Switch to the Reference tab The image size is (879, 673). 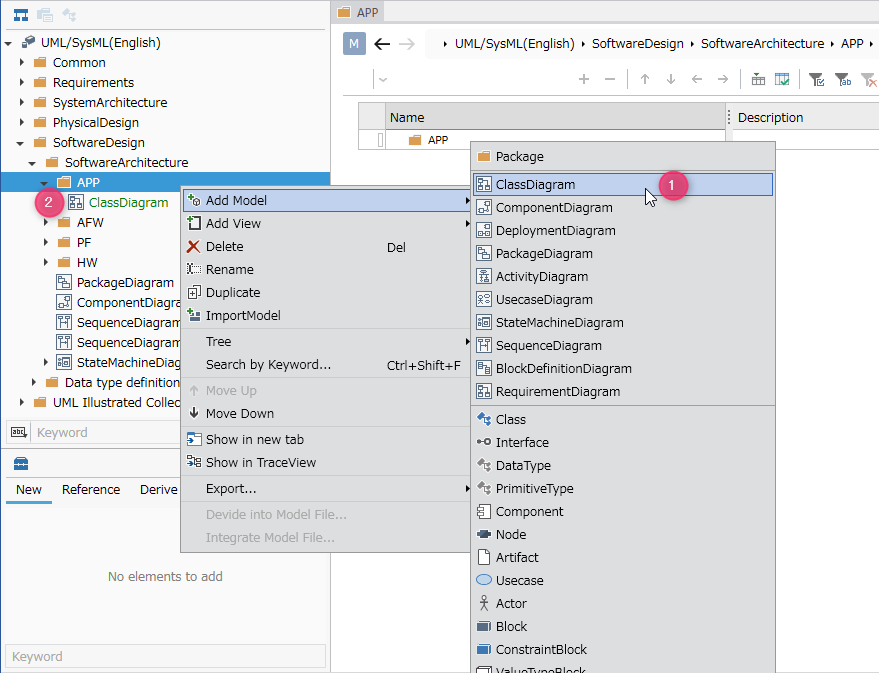tap(91, 489)
